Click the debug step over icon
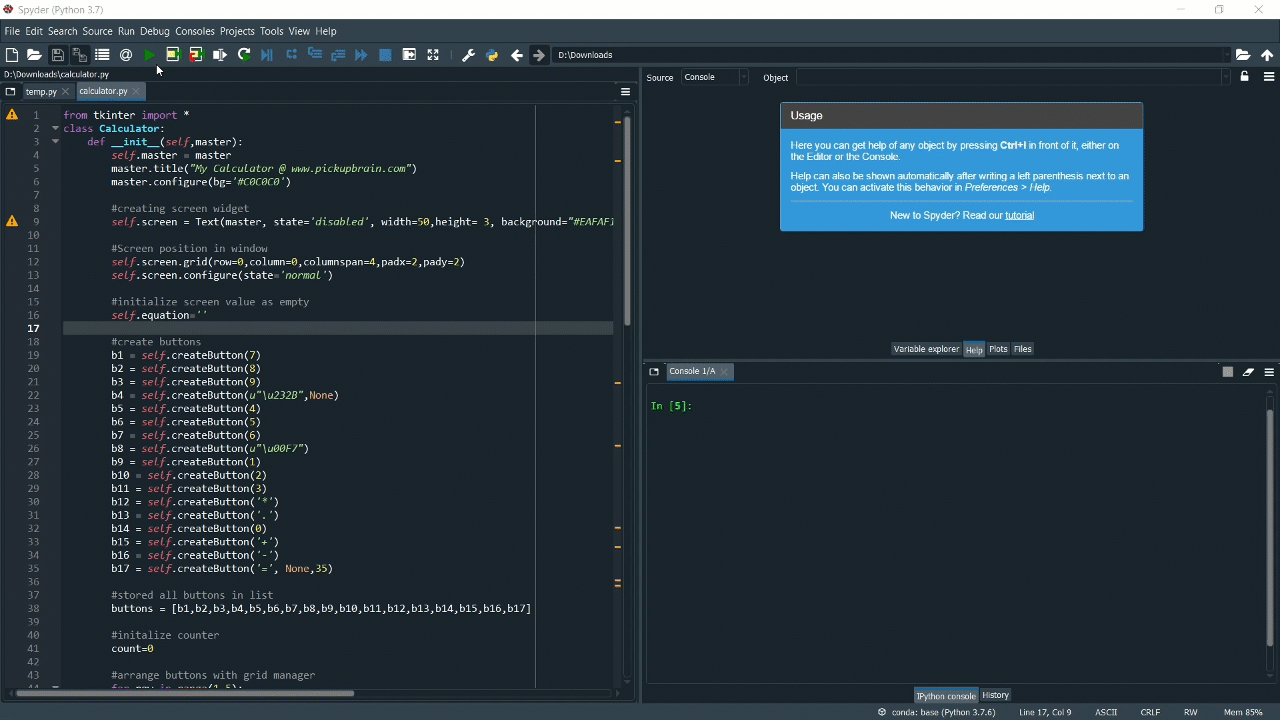Image resolution: width=1280 pixels, height=720 pixels. click(291, 55)
